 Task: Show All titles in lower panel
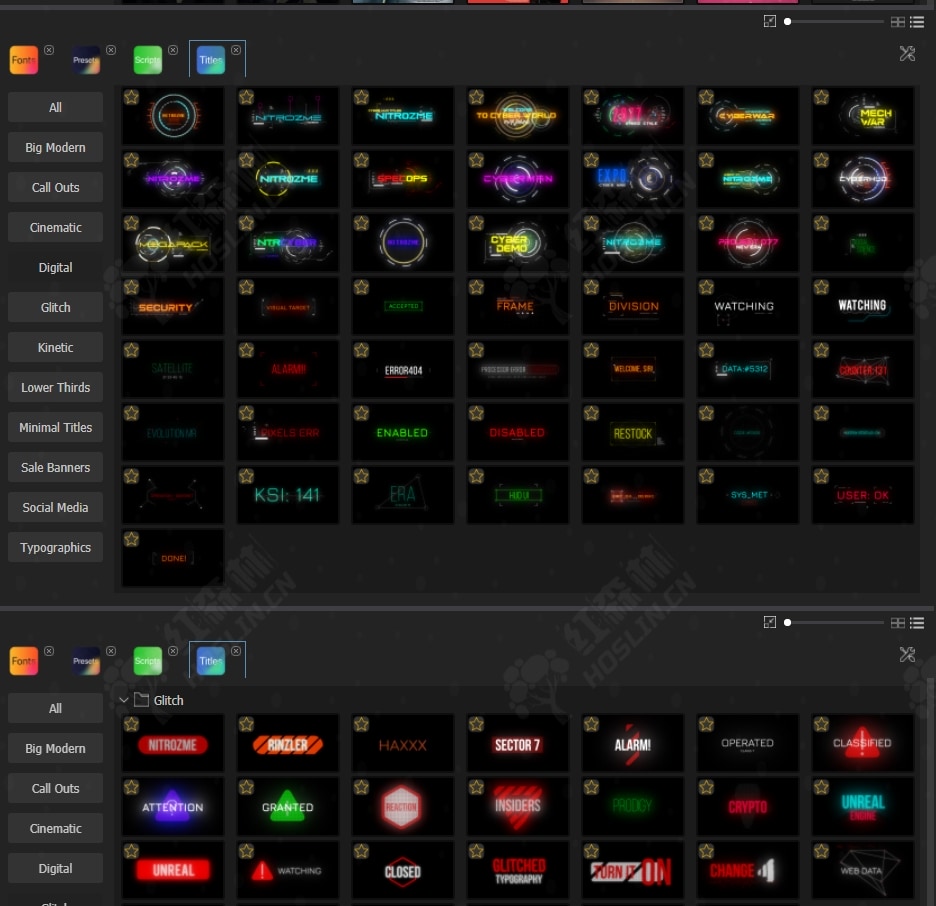(x=56, y=708)
